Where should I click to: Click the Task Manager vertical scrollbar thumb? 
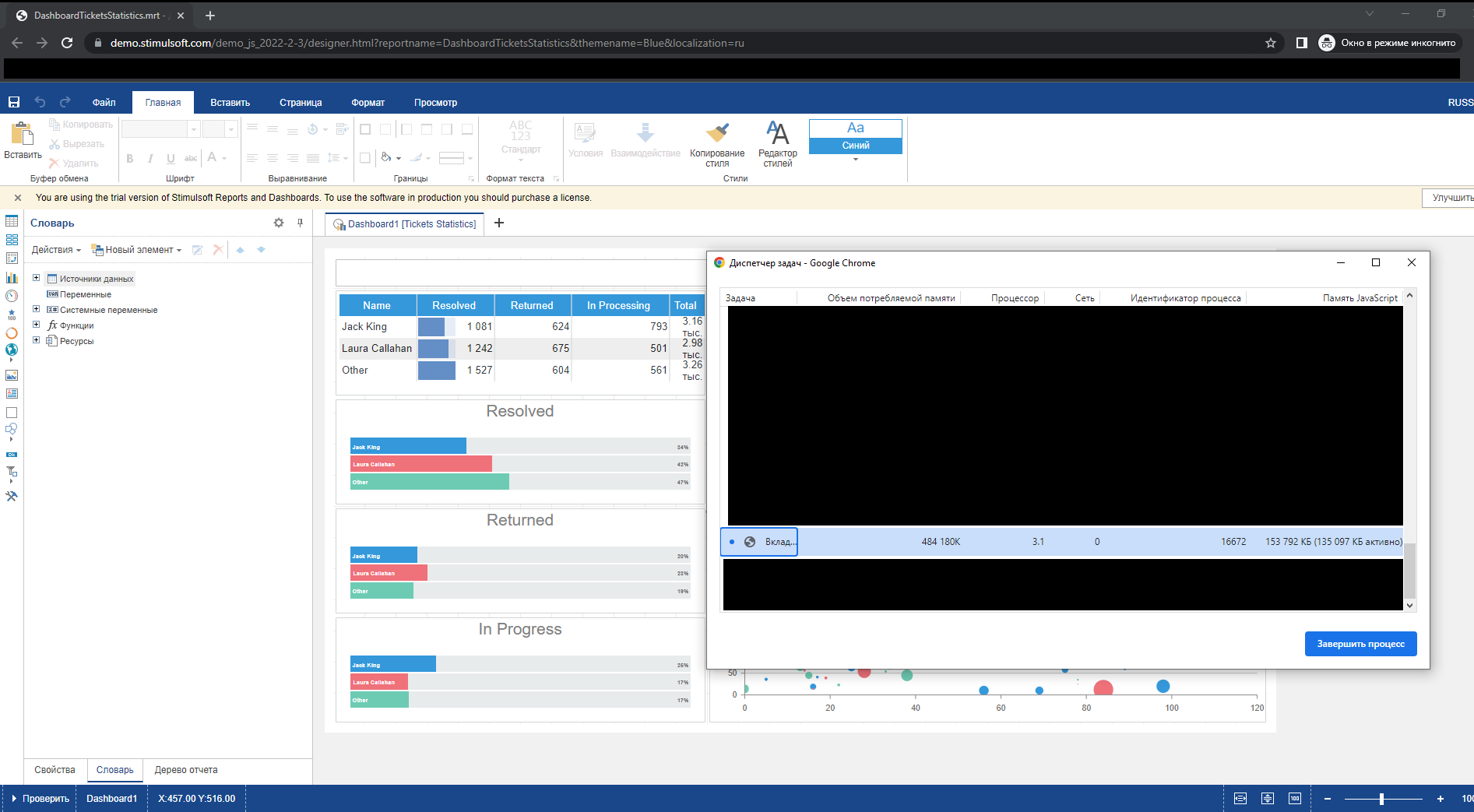pyautogui.click(x=1409, y=570)
